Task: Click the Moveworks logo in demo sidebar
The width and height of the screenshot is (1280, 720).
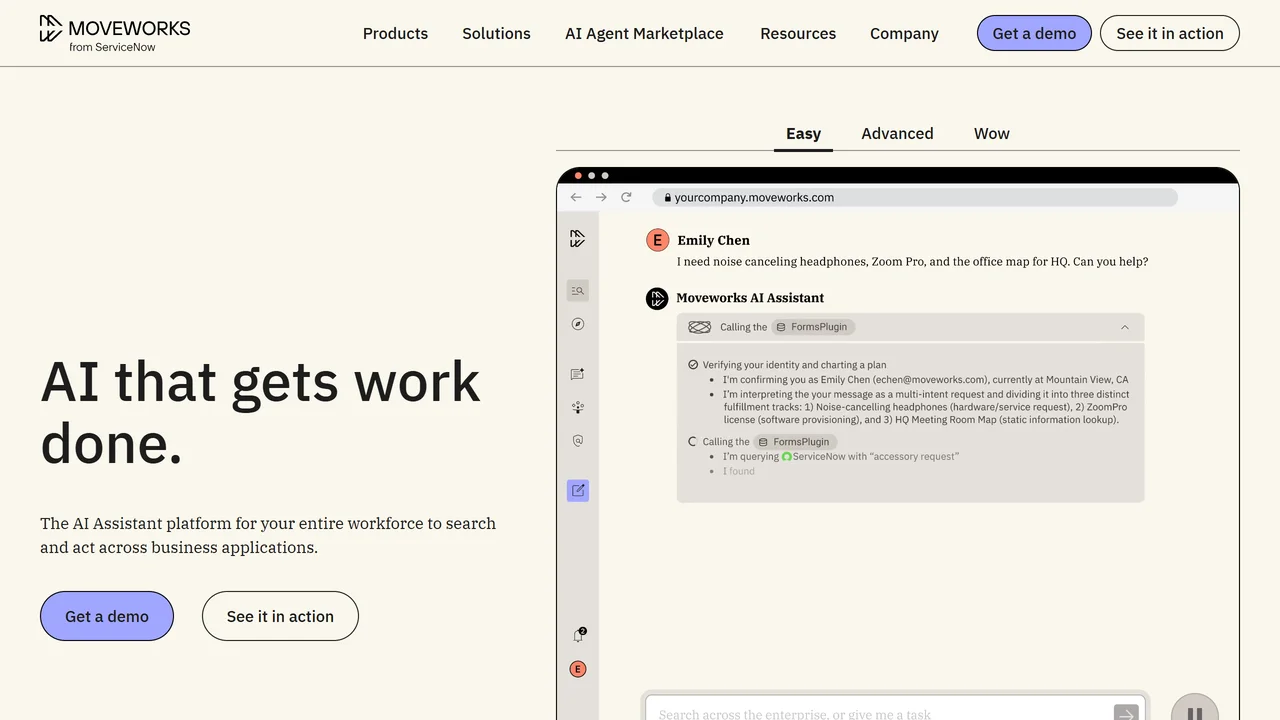Action: 577,239
